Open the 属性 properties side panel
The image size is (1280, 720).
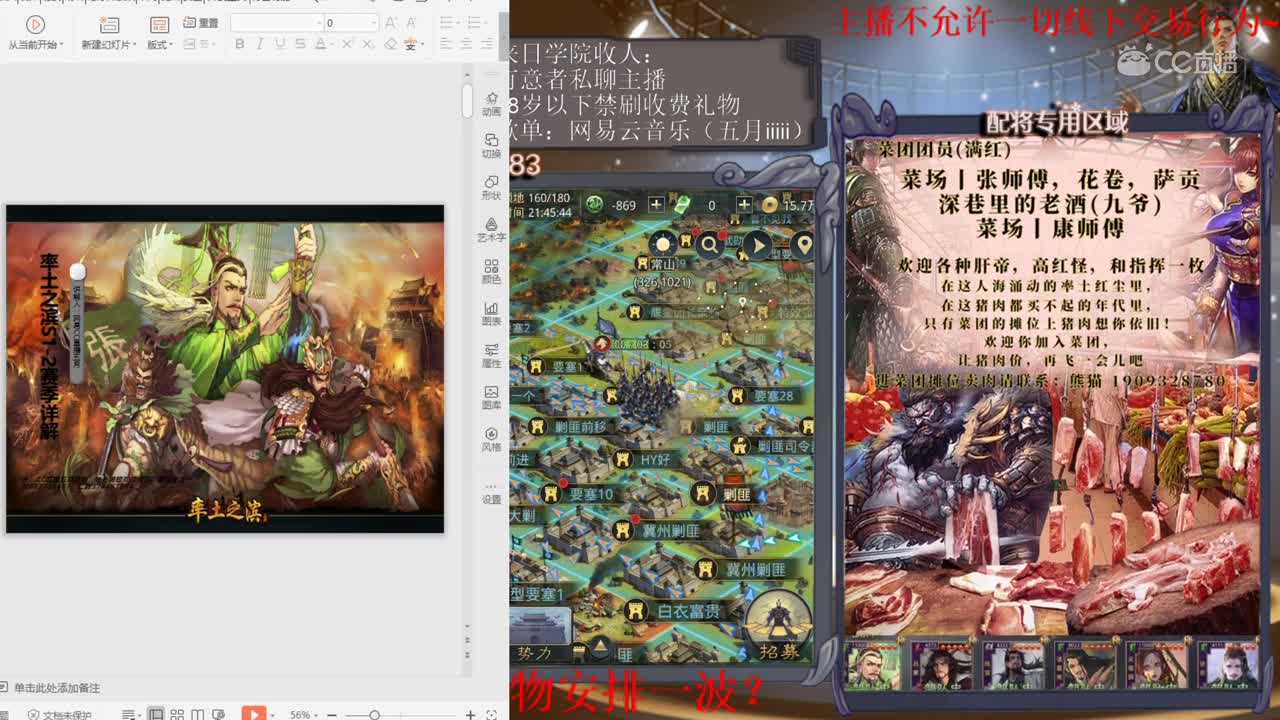tap(491, 356)
